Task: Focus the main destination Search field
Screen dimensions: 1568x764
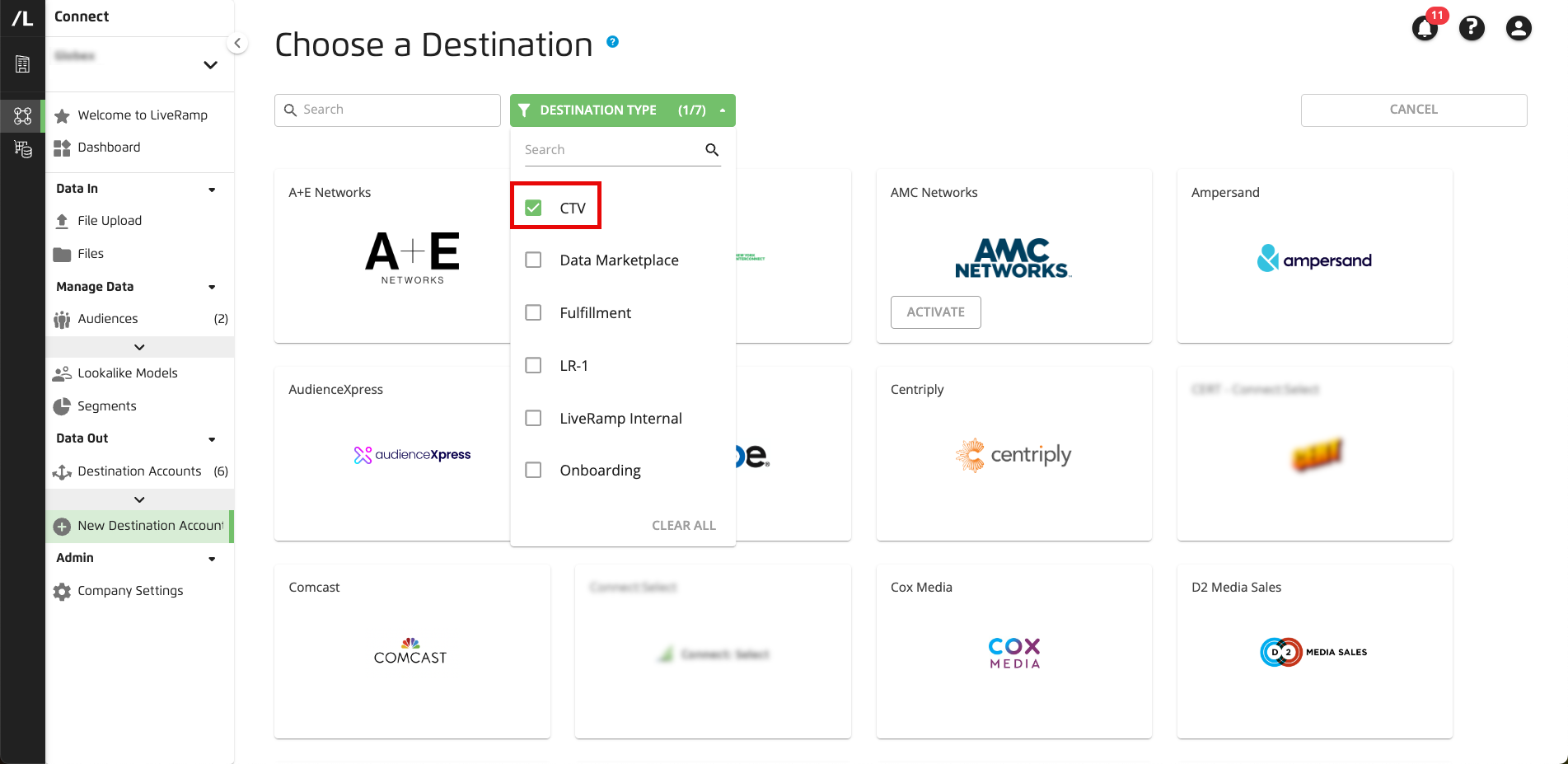Action: coord(387,110)
